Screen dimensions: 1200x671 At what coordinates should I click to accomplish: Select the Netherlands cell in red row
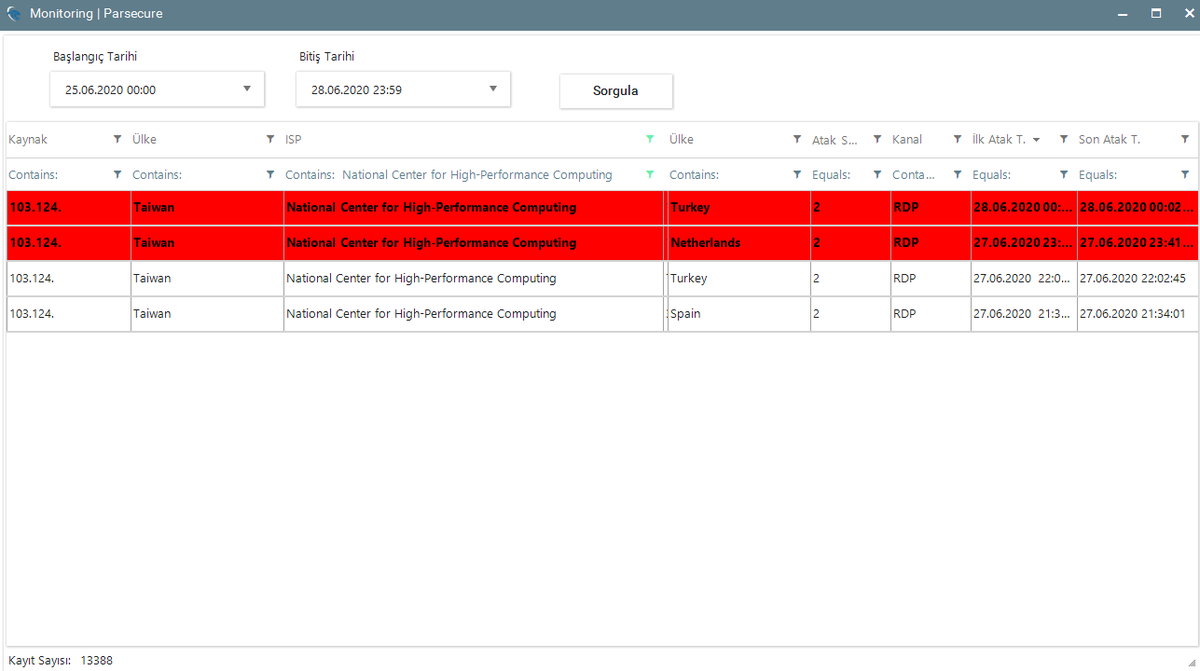(x=738, y=243)
